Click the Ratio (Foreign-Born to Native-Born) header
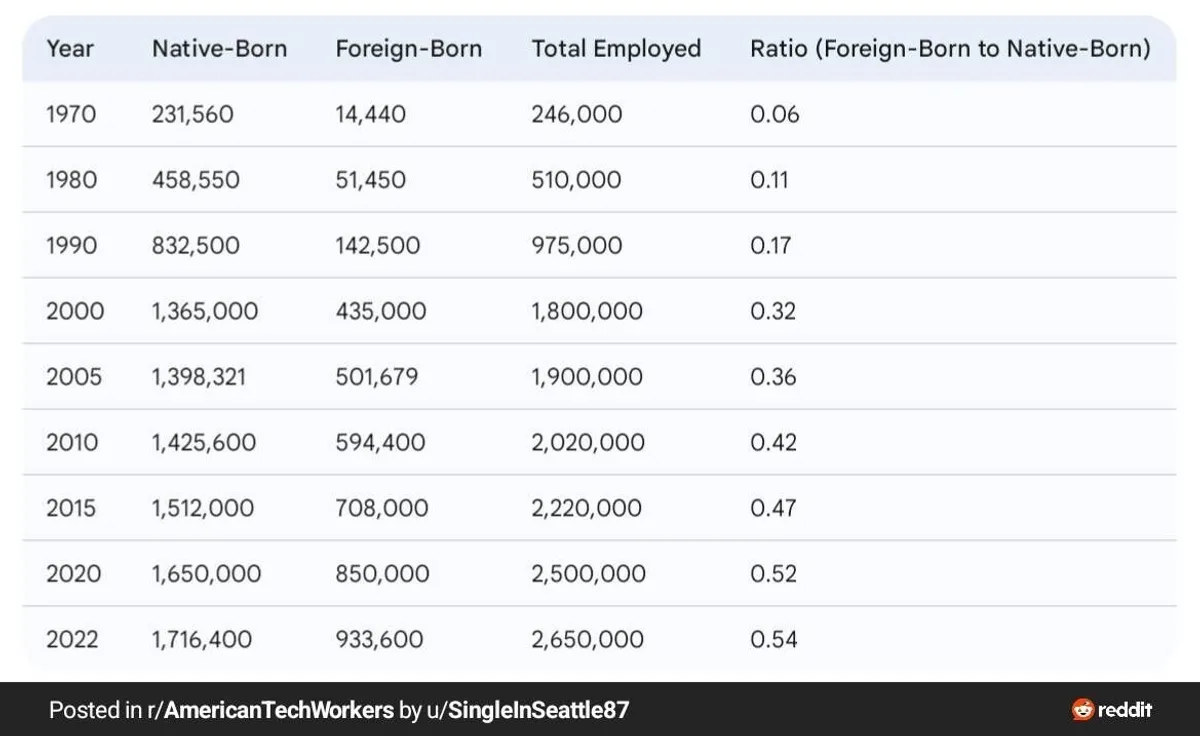Screen dimensions: 1200x736 pyautogui.click(x=950, y=49)
